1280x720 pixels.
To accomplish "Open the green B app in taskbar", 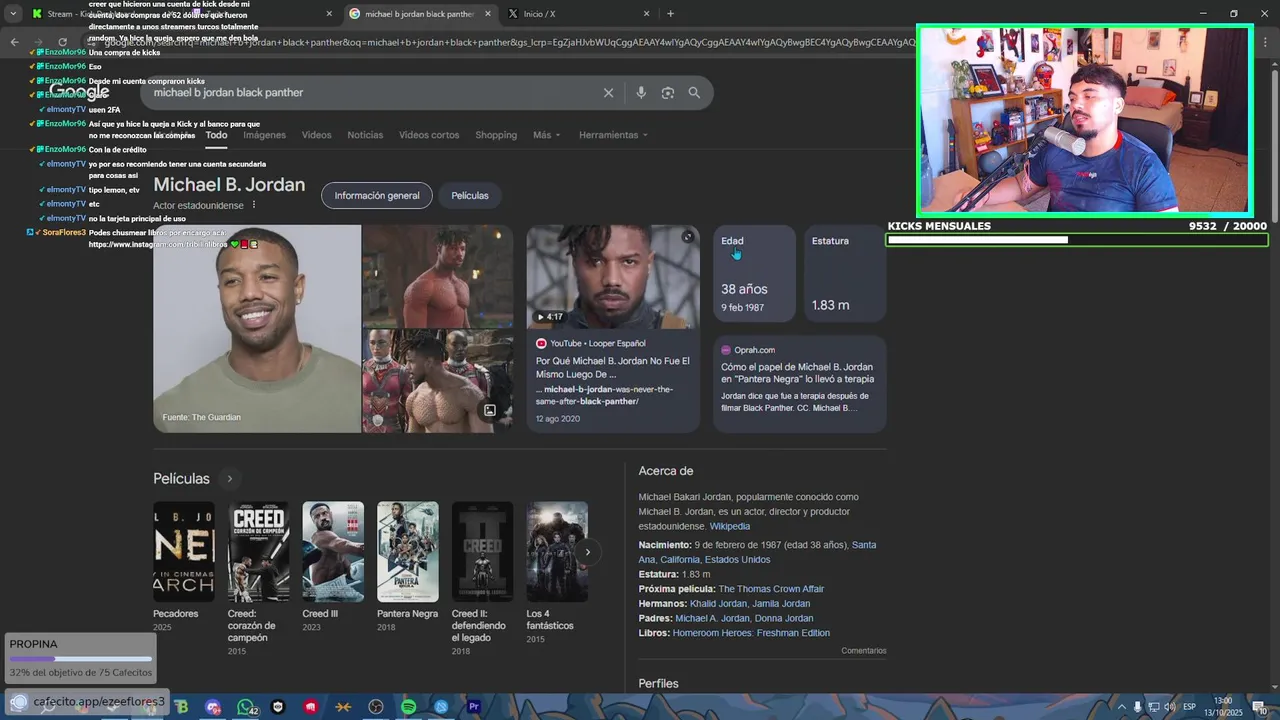I will click(182, 707).
